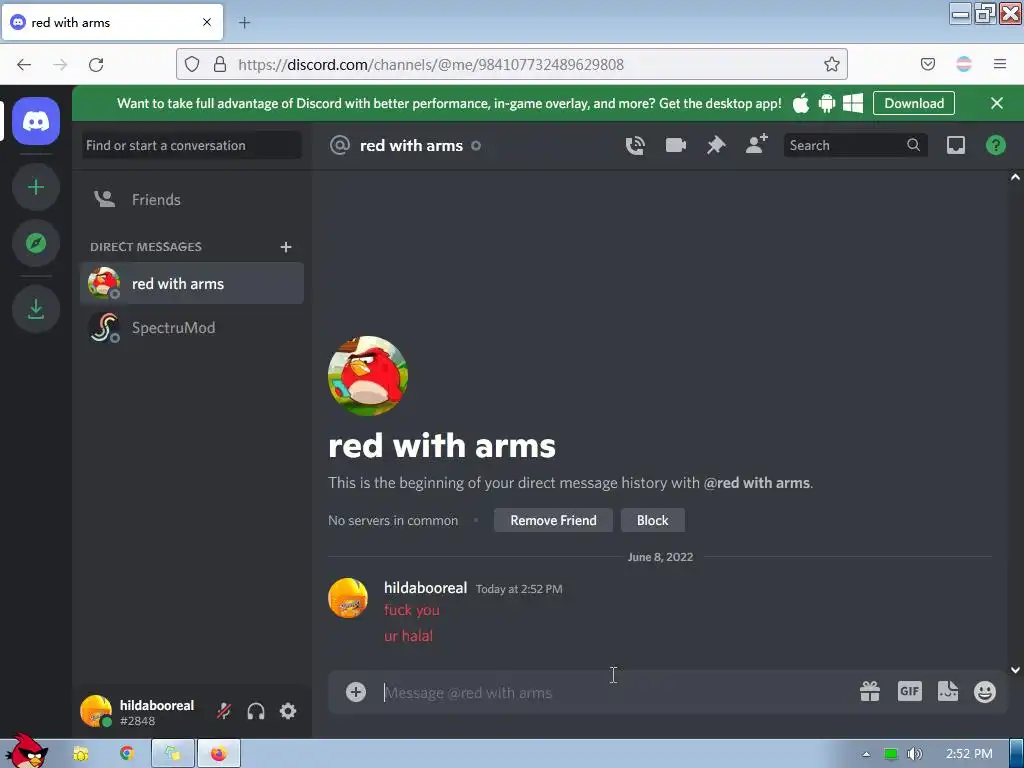Add friends to DM
The width and height of the screenshot is (1024, 768).
pyautogui.click(x=756, y=144)
